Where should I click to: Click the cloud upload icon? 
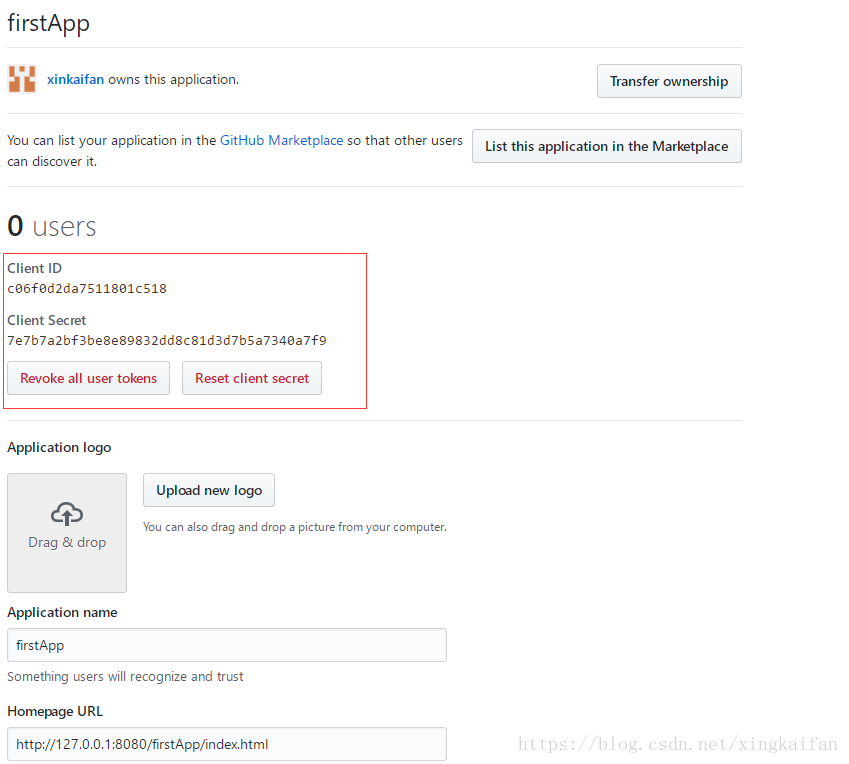(67, 514)
